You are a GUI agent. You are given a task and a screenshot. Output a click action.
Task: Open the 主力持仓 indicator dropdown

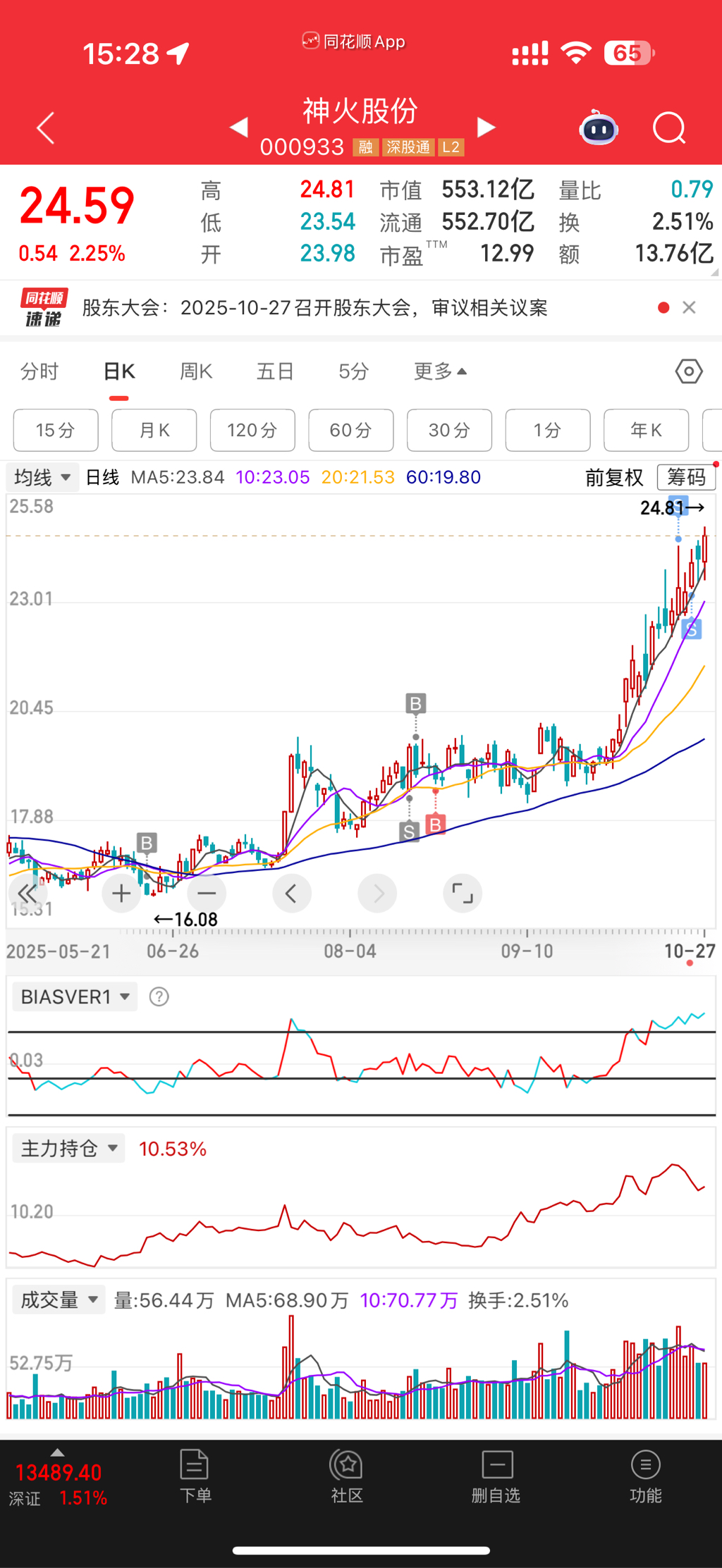pyautogui.click(x=69, y=1149)
